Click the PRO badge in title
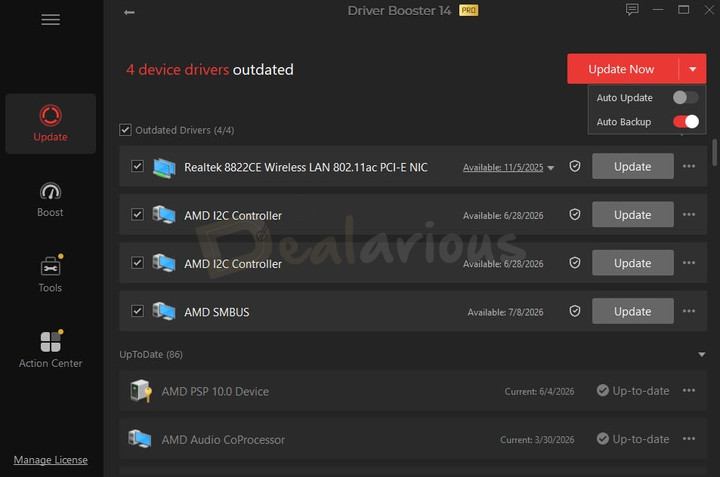The image size is (720, 477). point(468,10)
